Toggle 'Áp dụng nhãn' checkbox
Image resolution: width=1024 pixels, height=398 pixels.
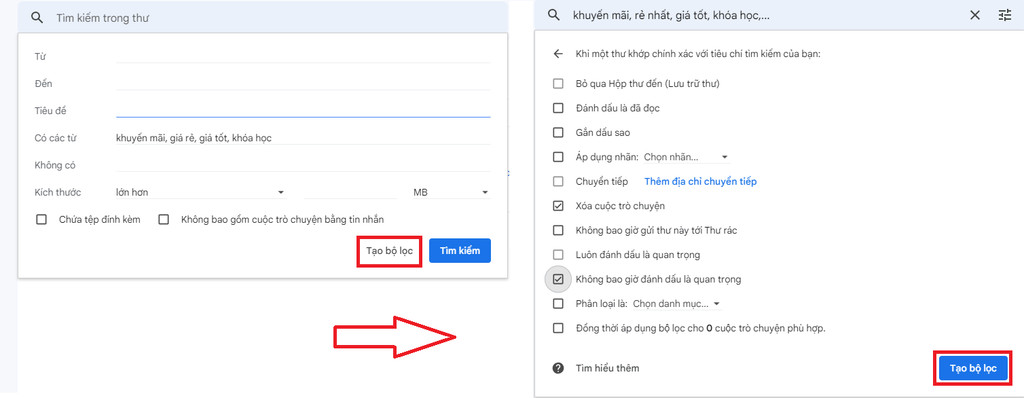[558, 157]
